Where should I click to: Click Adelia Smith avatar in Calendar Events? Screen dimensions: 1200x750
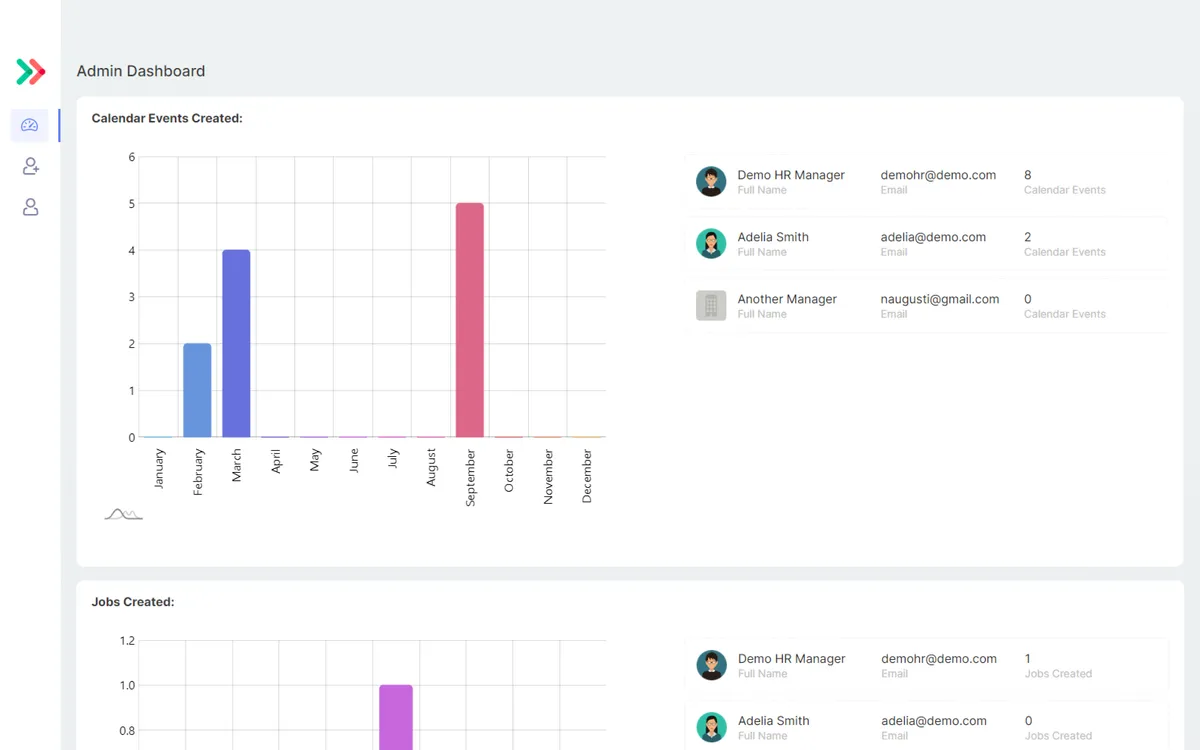point(711,243)
